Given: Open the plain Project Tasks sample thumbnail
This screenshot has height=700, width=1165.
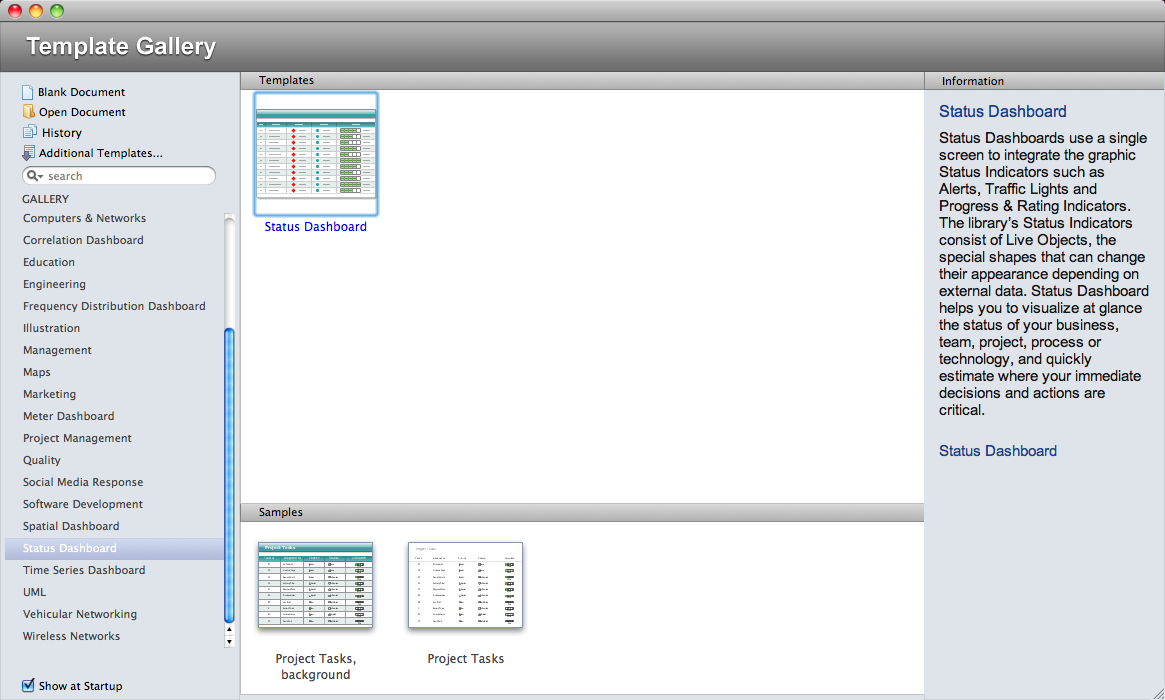Looking at the screenshot, I should coord(465,586).
